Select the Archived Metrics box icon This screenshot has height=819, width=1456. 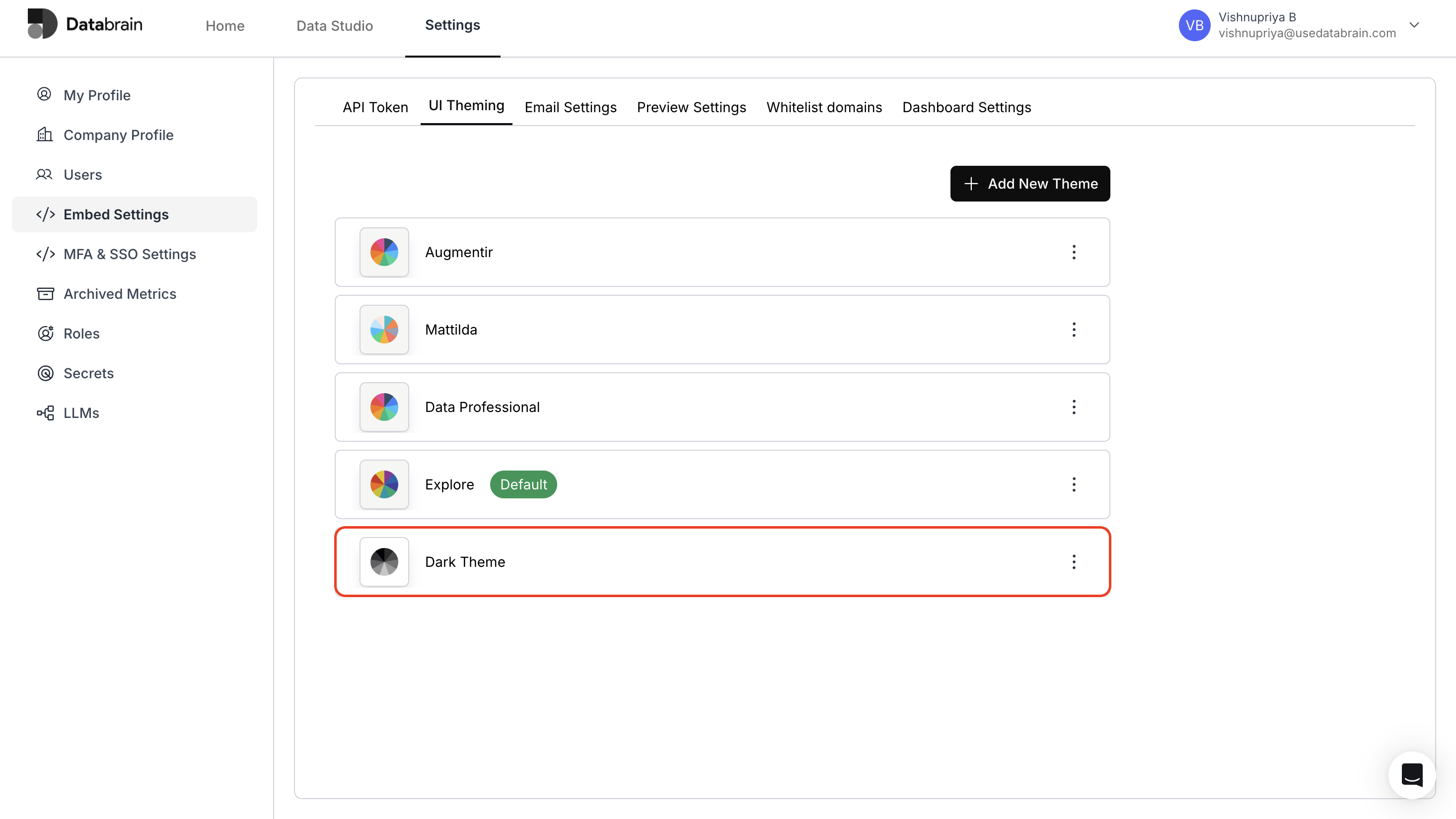click(45, 294)
